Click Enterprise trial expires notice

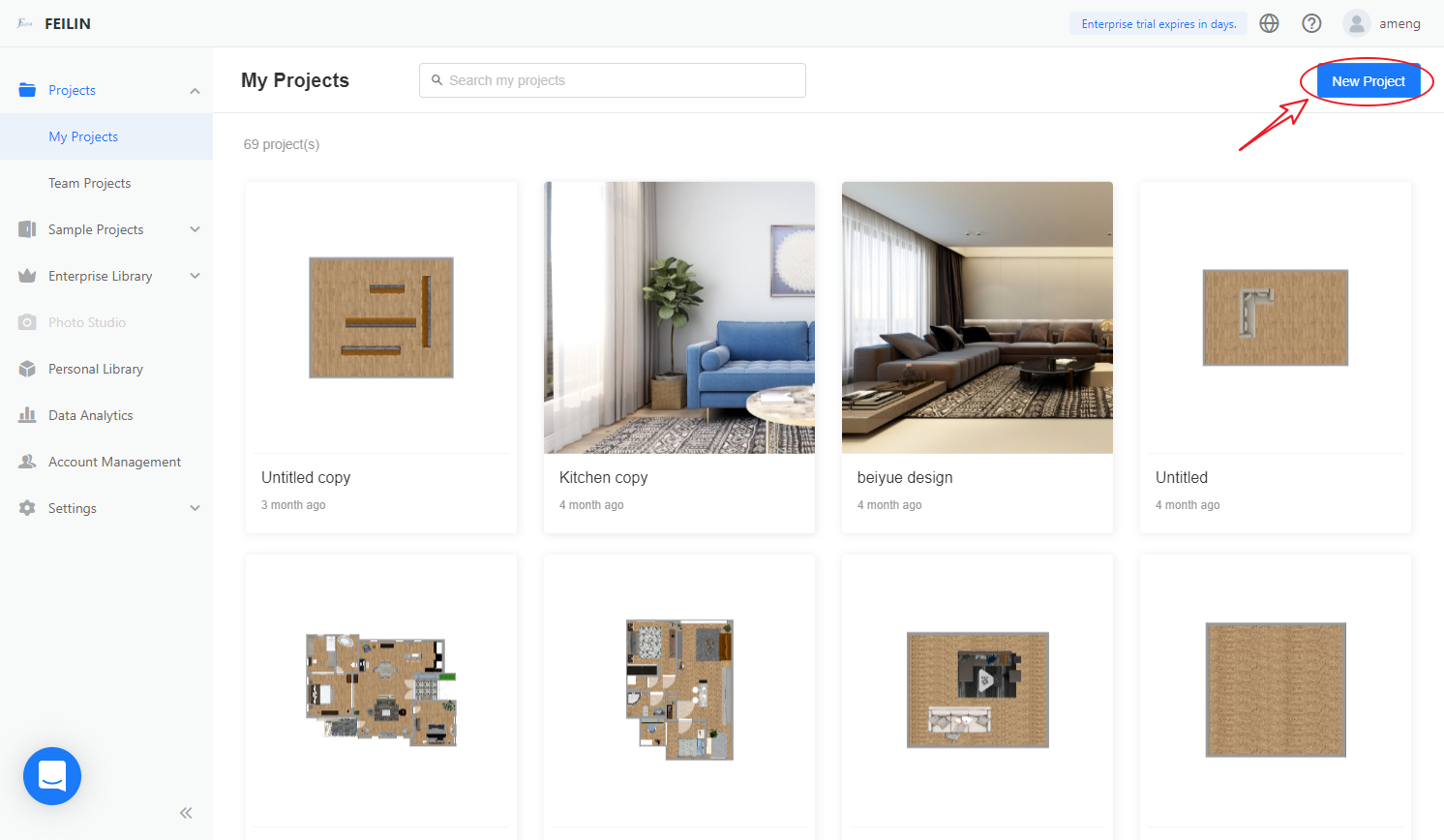click(1158, 23)
